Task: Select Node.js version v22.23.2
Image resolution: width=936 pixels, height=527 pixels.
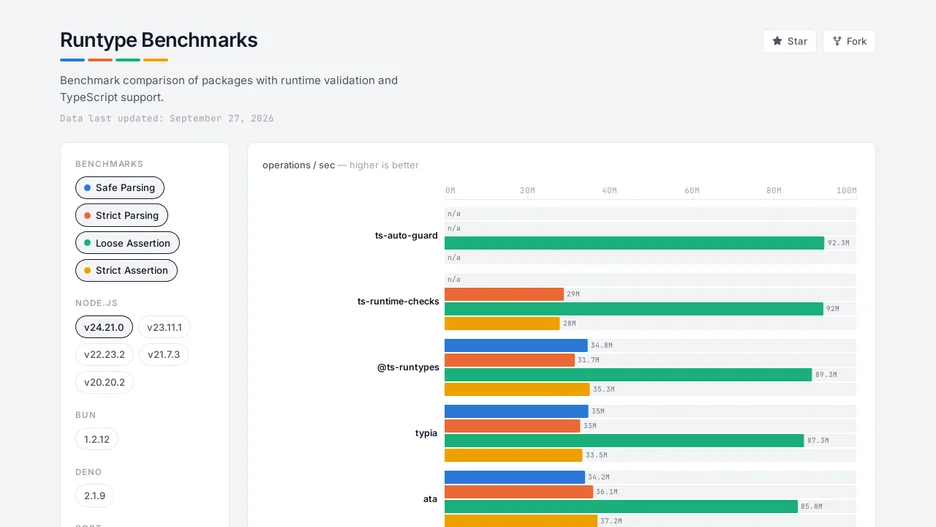Action: coord(104,355)
